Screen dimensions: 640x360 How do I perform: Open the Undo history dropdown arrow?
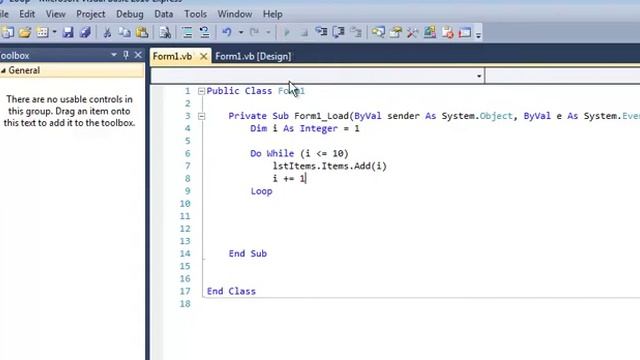click(x=241, y=32)
